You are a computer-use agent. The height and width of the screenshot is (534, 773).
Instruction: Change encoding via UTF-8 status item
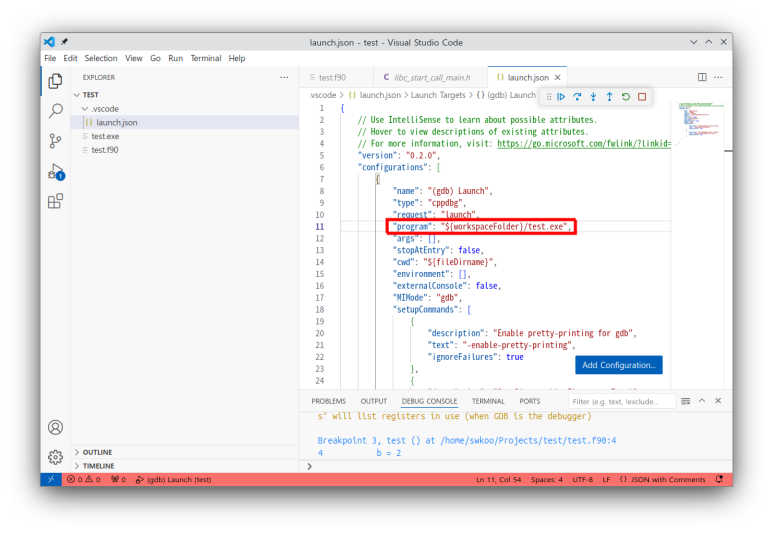[582, 479]
